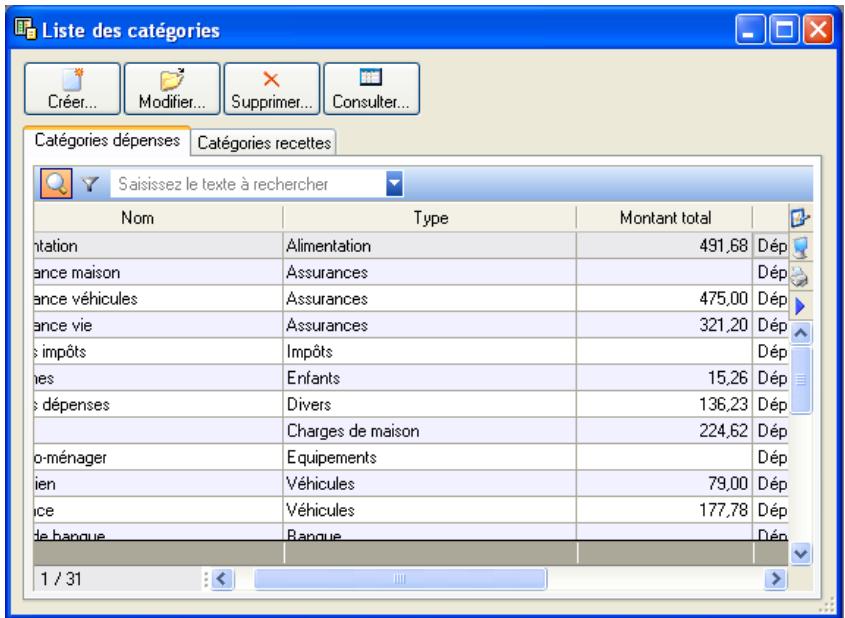845x618 pixels.
Task: Open the Consulter... button
Action: (371, 89)
